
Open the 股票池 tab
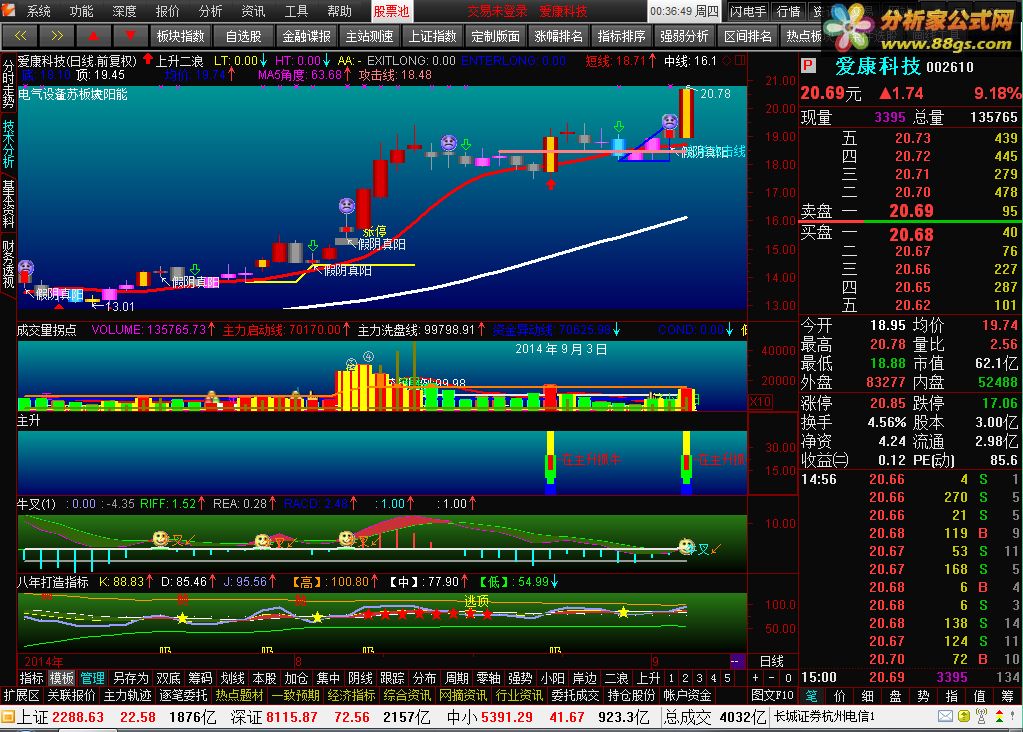point(391,11)
